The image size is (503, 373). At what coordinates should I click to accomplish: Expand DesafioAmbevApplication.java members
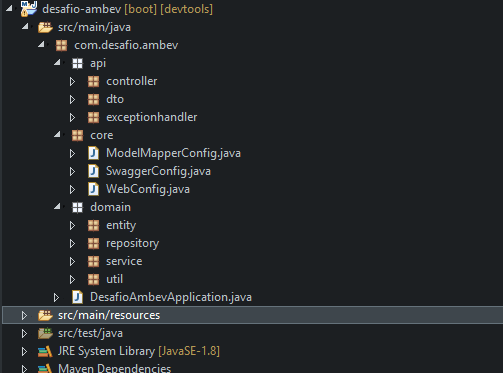56,297
